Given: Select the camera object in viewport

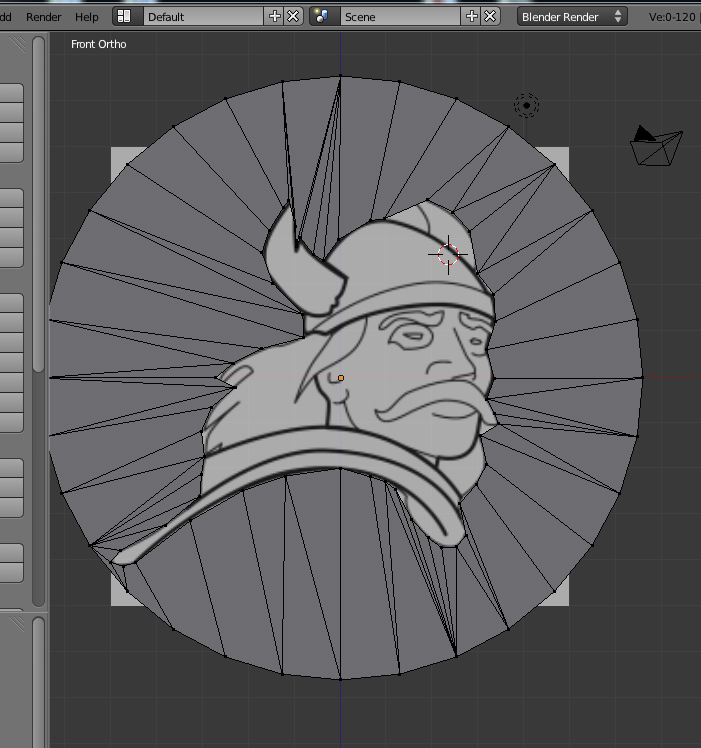Looking at the screenshot, I should [x=656, y=146].
